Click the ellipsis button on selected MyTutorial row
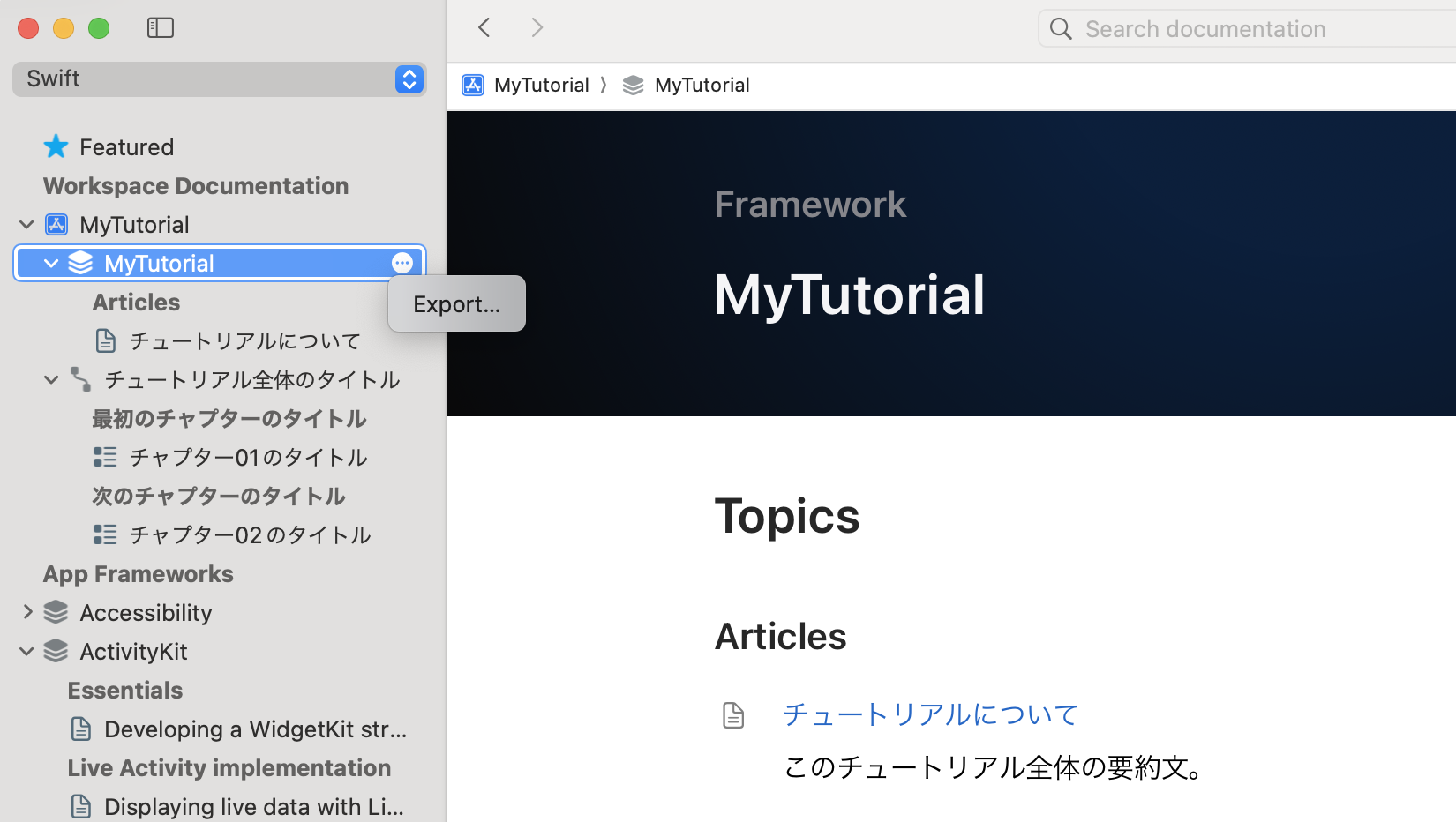This screenshot has height=822, width=1456. (402, 262)
